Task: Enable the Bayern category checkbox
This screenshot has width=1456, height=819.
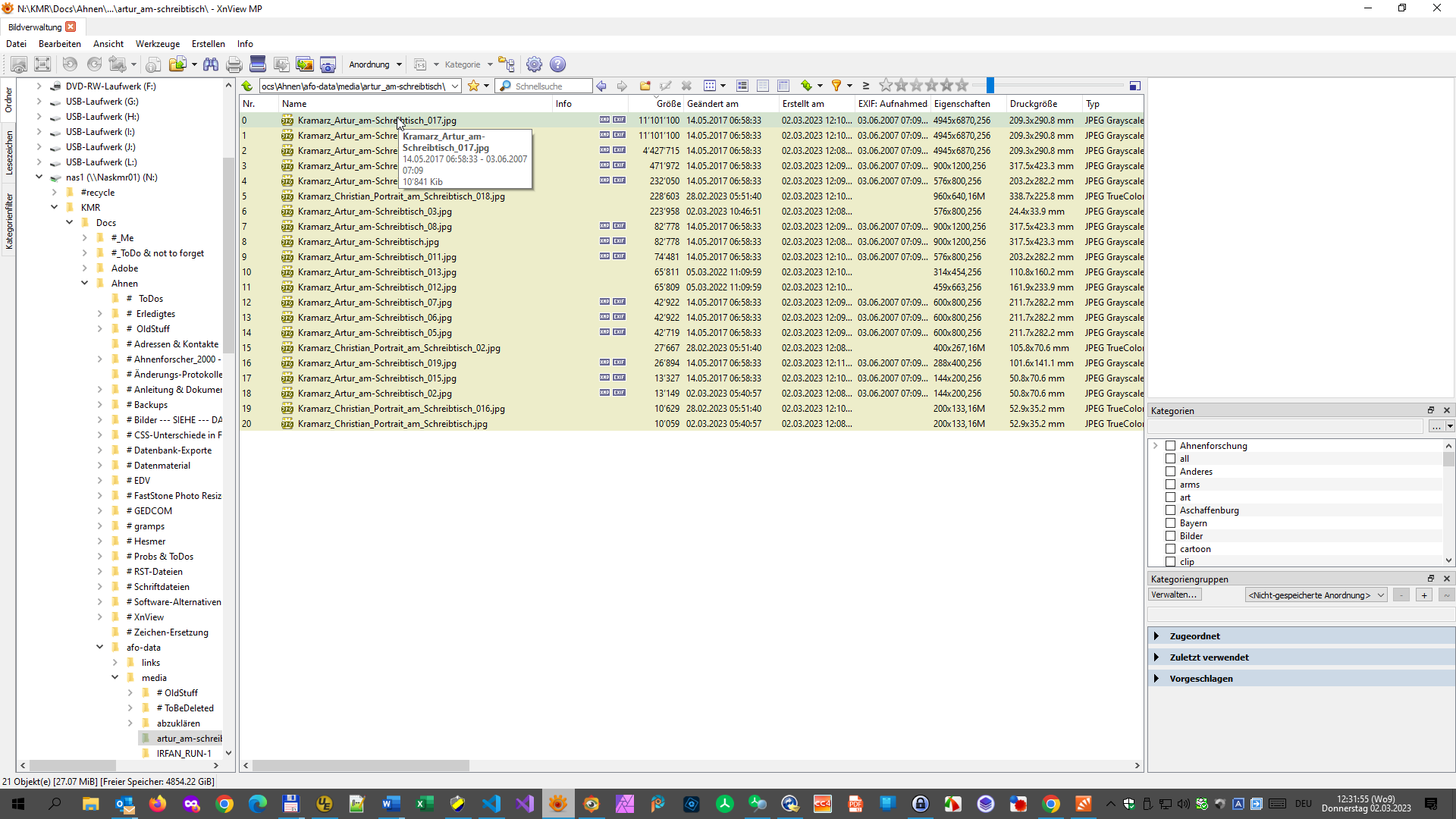Action: coord(1170,523)
